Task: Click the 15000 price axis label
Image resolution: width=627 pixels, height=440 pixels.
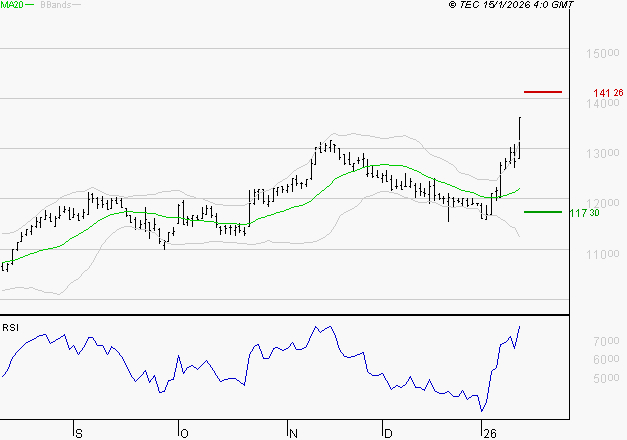Action: [601, 53]
